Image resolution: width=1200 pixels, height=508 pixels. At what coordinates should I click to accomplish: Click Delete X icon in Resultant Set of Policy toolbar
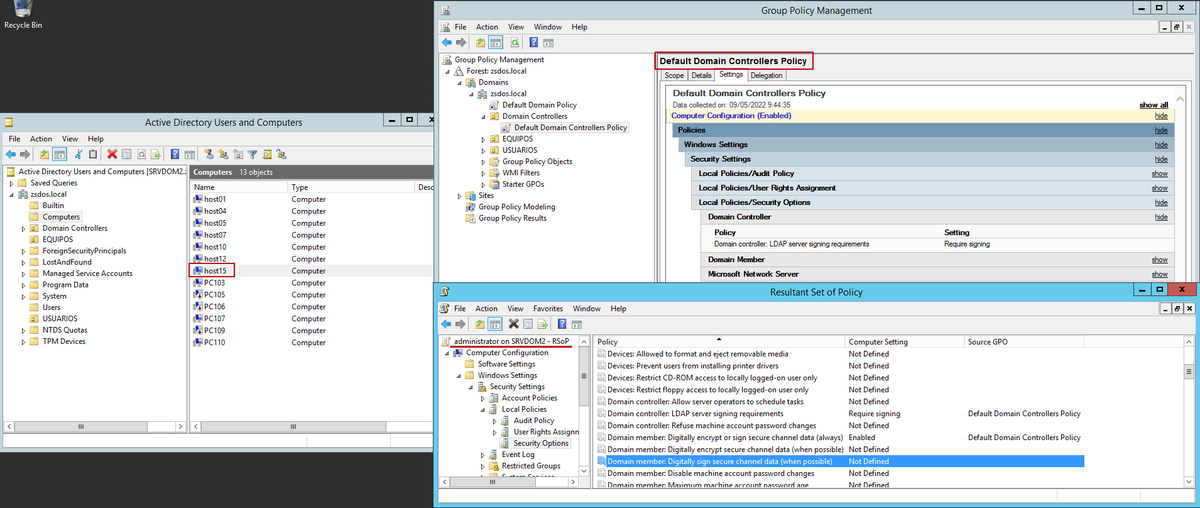pos(513,324)
